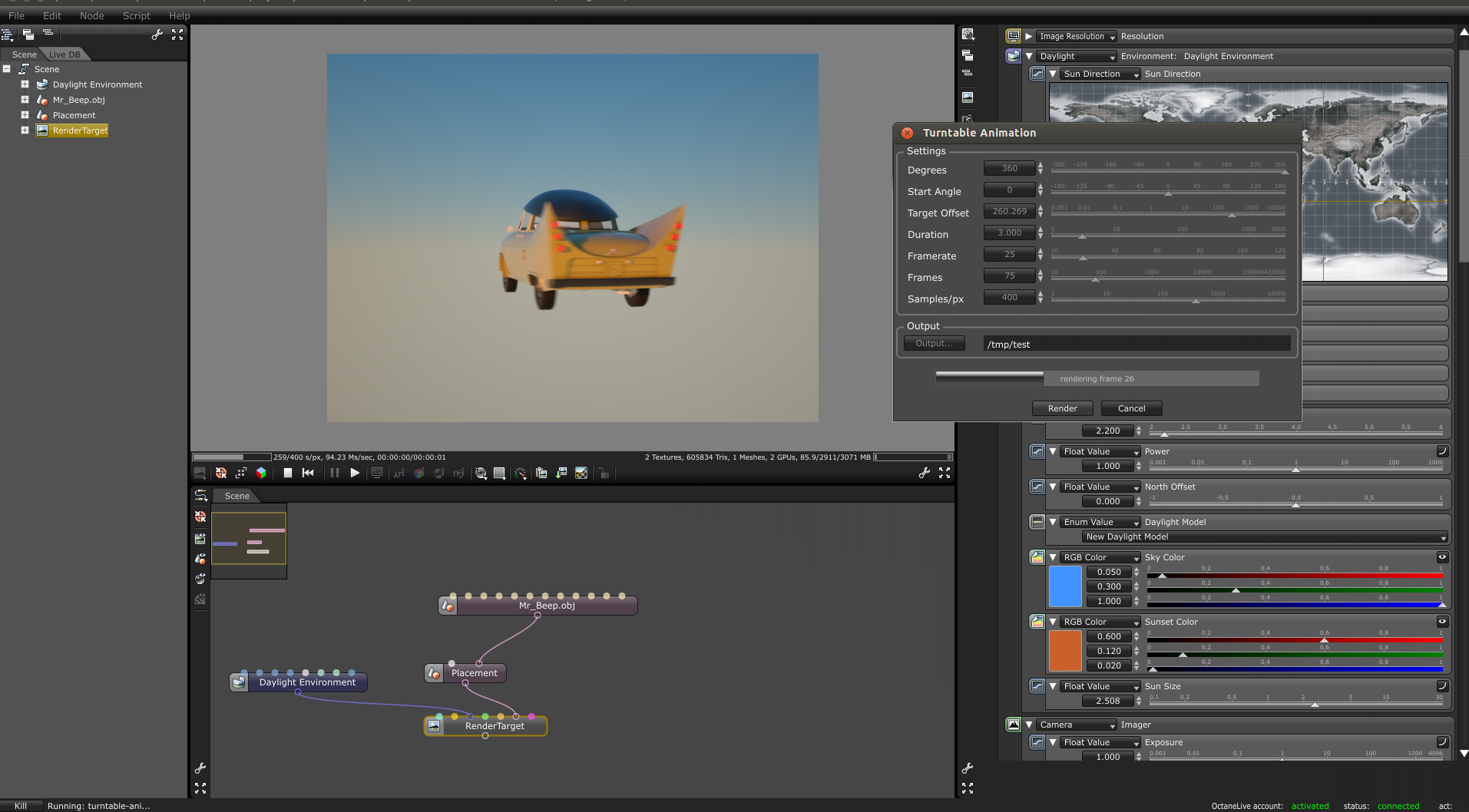
Task: Cancel the Turntable Animation dialog
Action: (1132, 408)
